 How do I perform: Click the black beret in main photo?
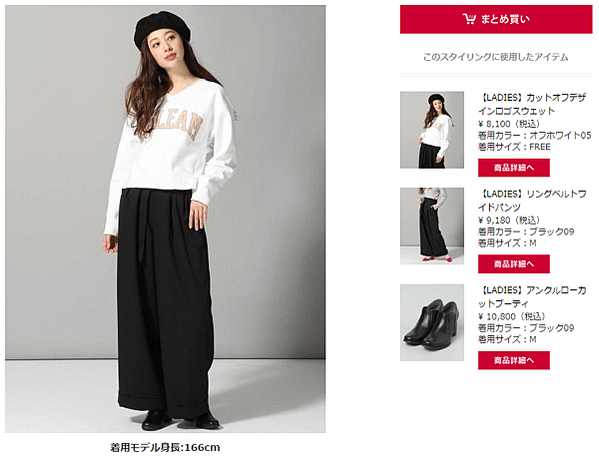(162, 27)
